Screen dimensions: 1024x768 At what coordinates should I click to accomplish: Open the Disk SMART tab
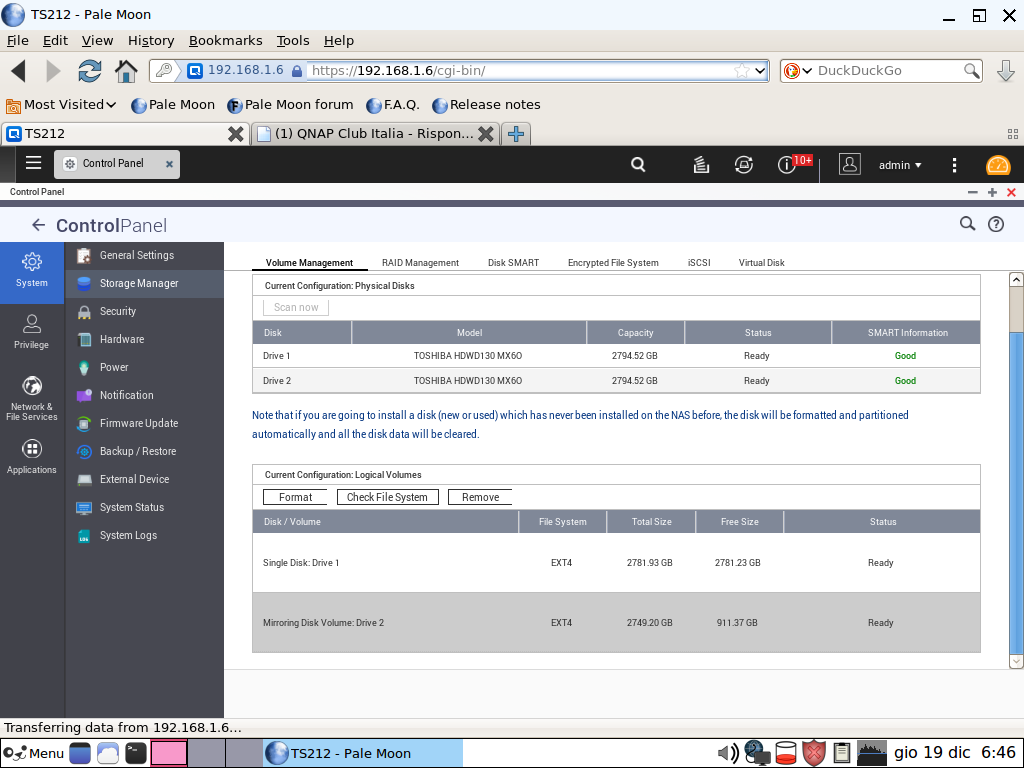pos(513,263)
